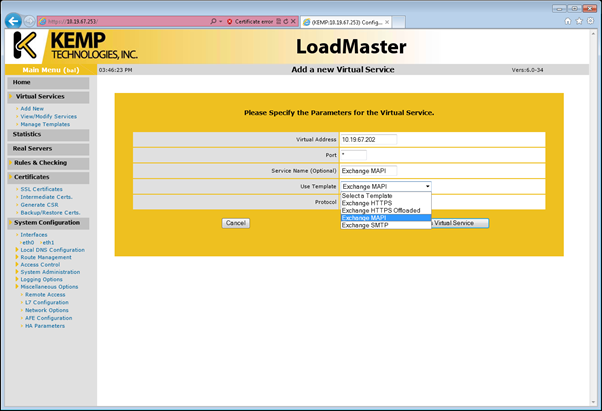The image size is (602, 411).
Task: Pick Exchange HTTPS Offloaded template option
Action: [x=379, y=210]
